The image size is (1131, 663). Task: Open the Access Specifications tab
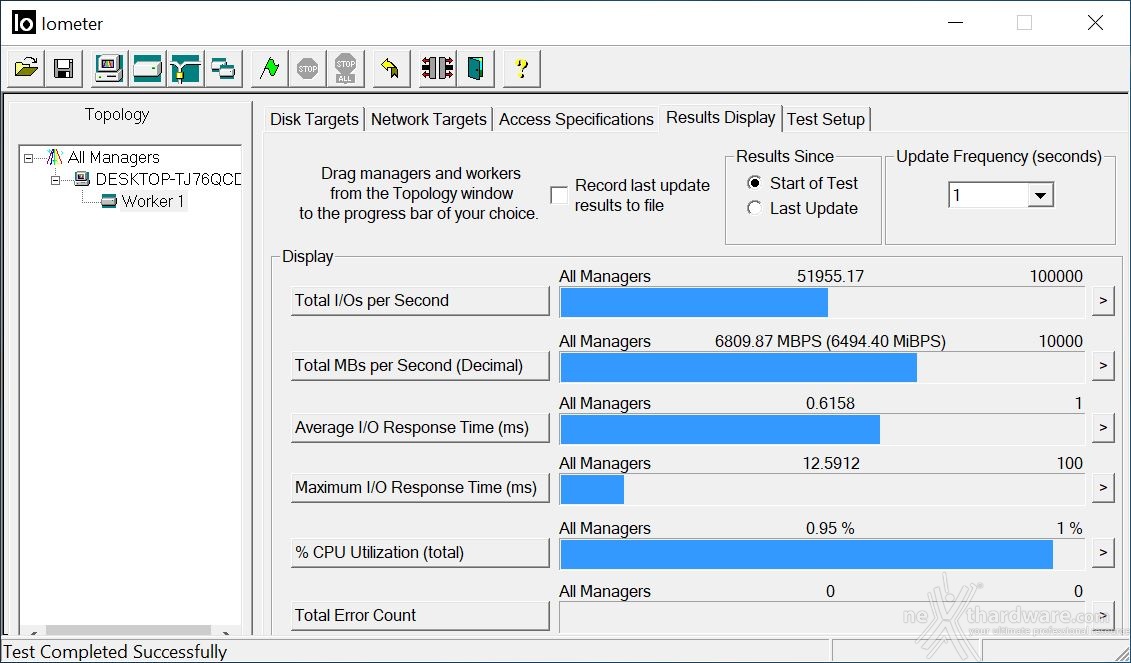coord(576,119)
